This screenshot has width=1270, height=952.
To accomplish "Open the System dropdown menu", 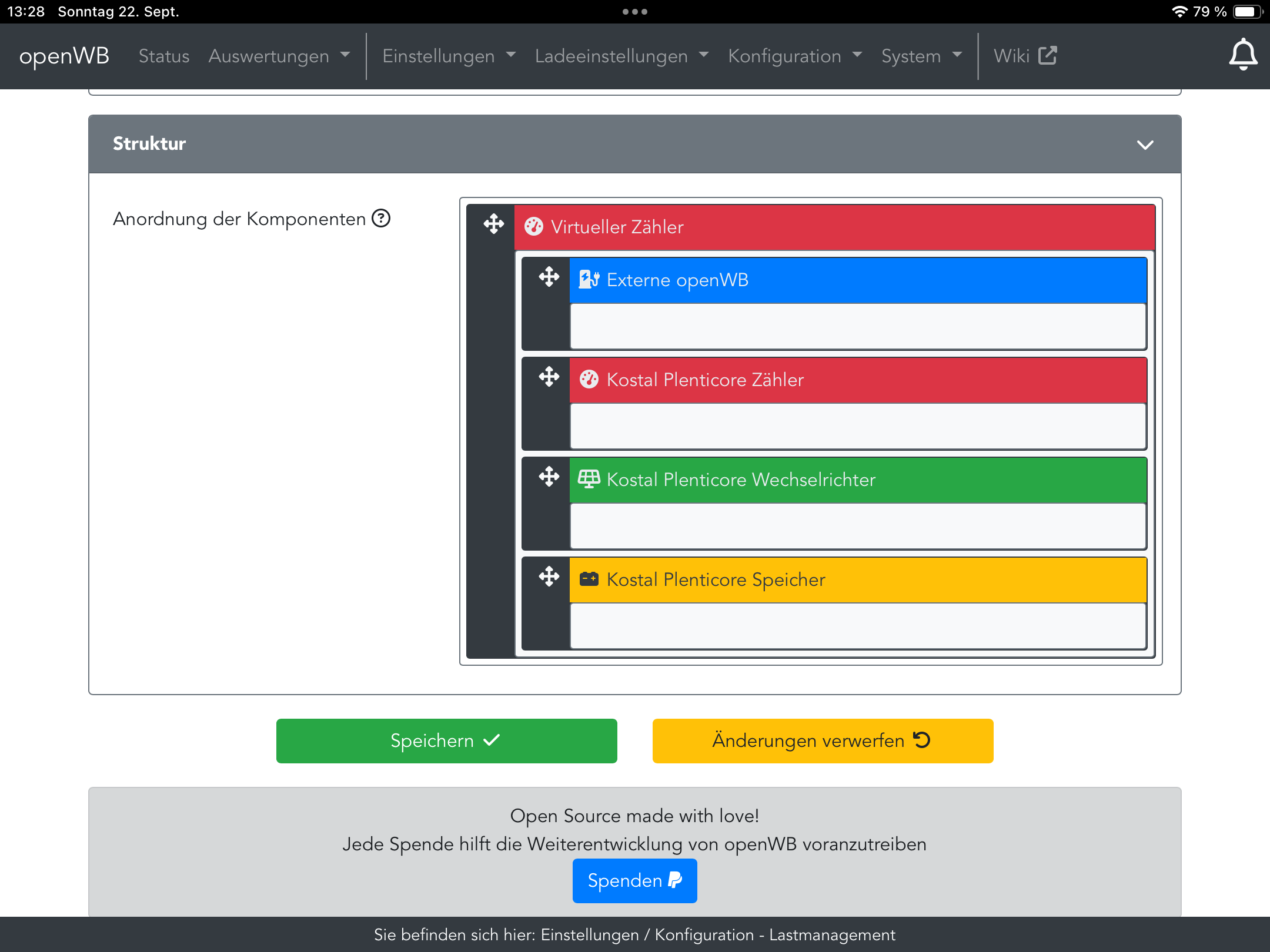I will pos(921,56).
